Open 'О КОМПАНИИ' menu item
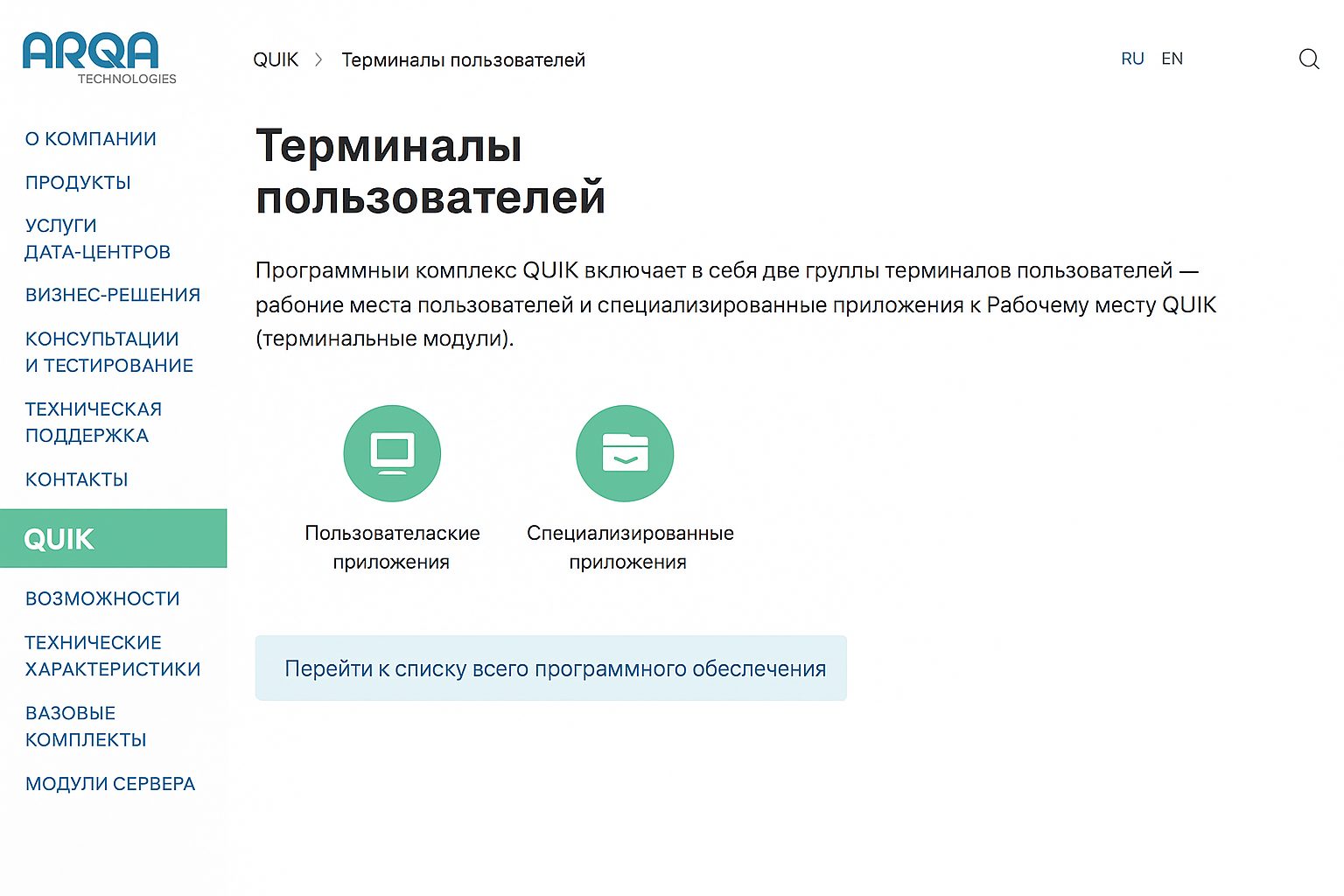This screenshot has width=1344, height=896. pyautogui.click(x=91, y=139)
